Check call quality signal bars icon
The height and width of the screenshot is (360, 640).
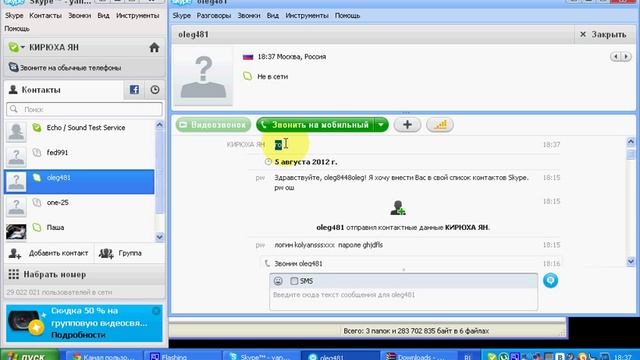tap(440, 125)
